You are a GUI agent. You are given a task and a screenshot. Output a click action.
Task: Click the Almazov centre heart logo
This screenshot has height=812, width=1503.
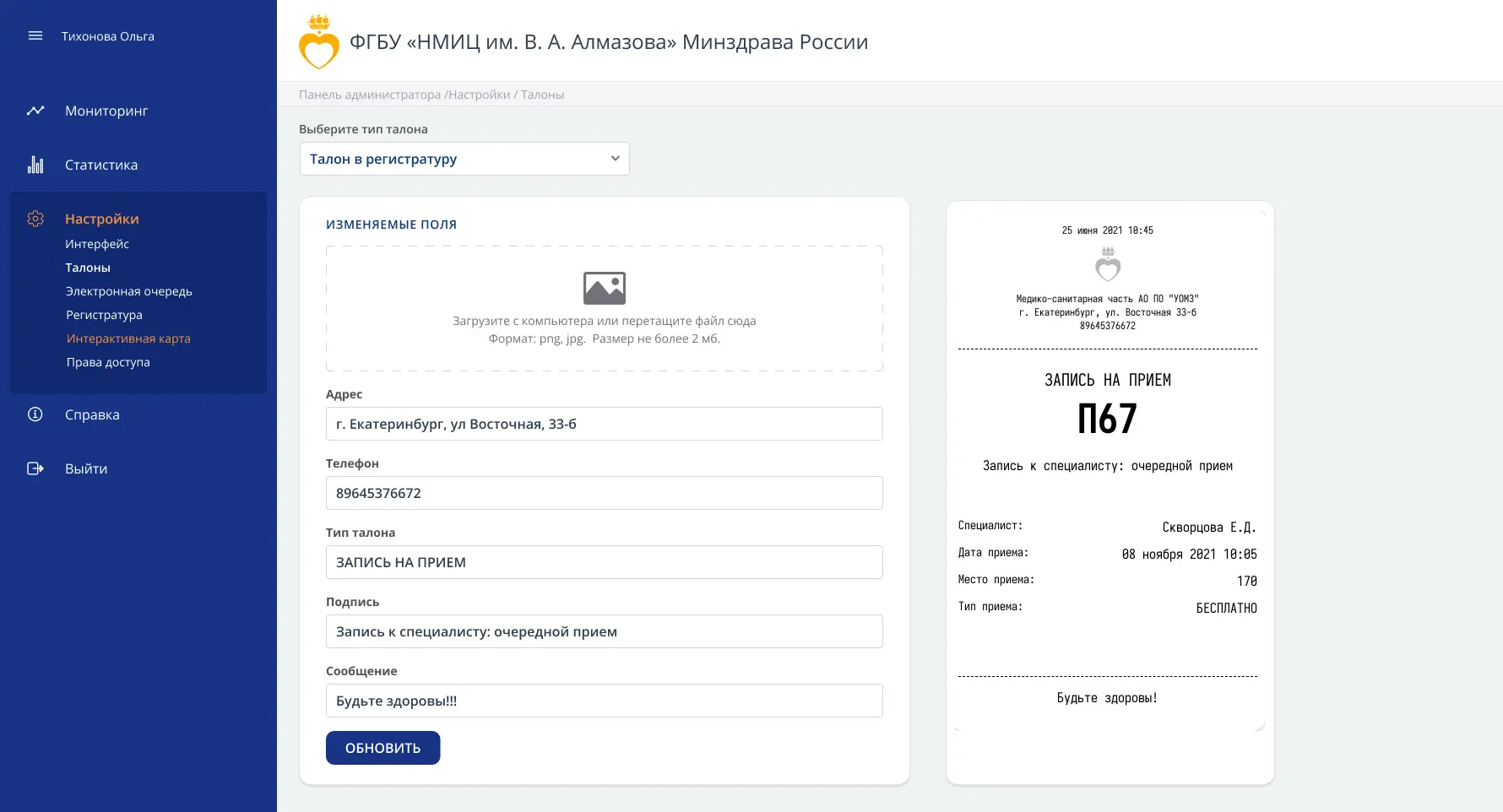(319, 42)
